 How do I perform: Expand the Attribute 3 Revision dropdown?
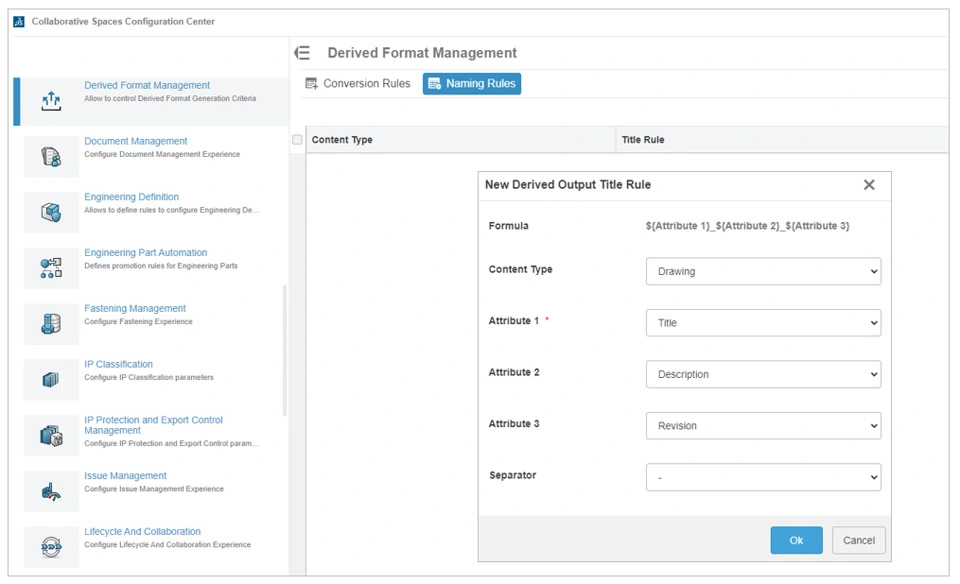763,426
